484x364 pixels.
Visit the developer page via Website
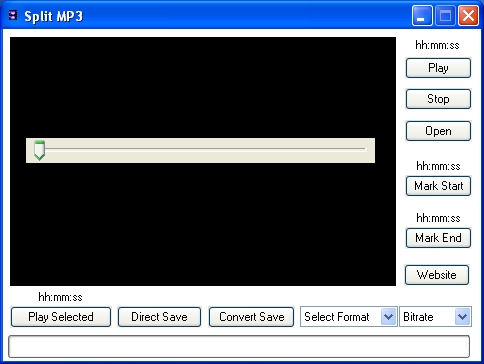(437, 275)
